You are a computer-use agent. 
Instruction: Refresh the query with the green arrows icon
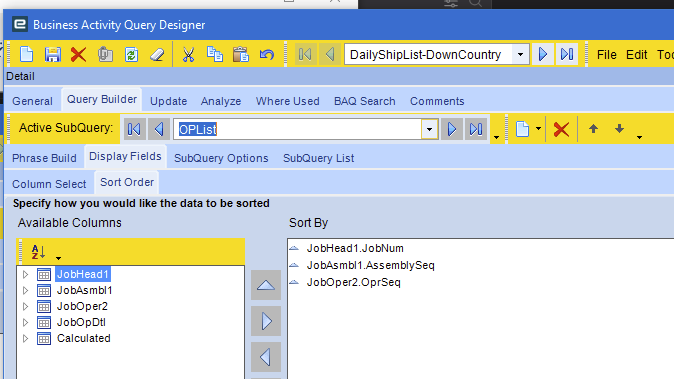[x=131, y=55]
